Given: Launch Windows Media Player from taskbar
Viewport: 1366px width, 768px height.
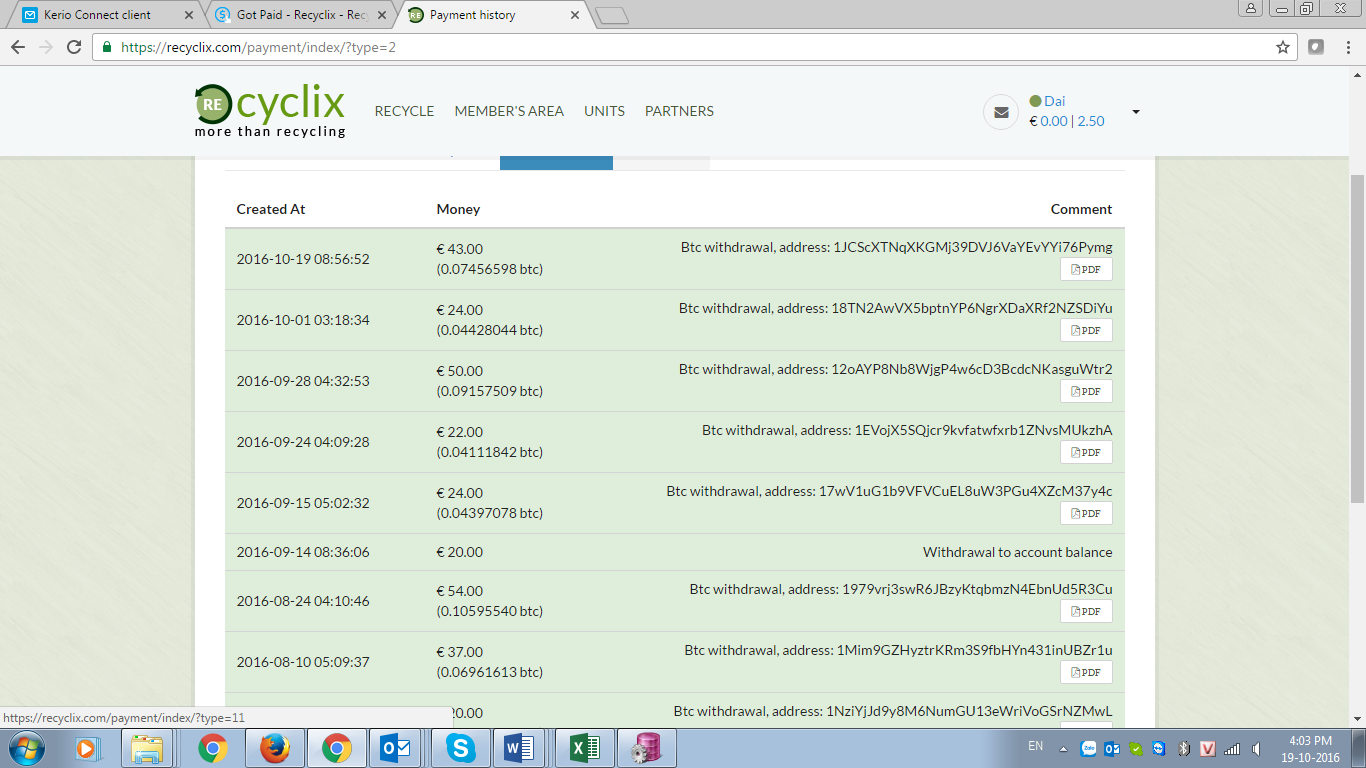Looking at the screenshot, I should [87, 748].
